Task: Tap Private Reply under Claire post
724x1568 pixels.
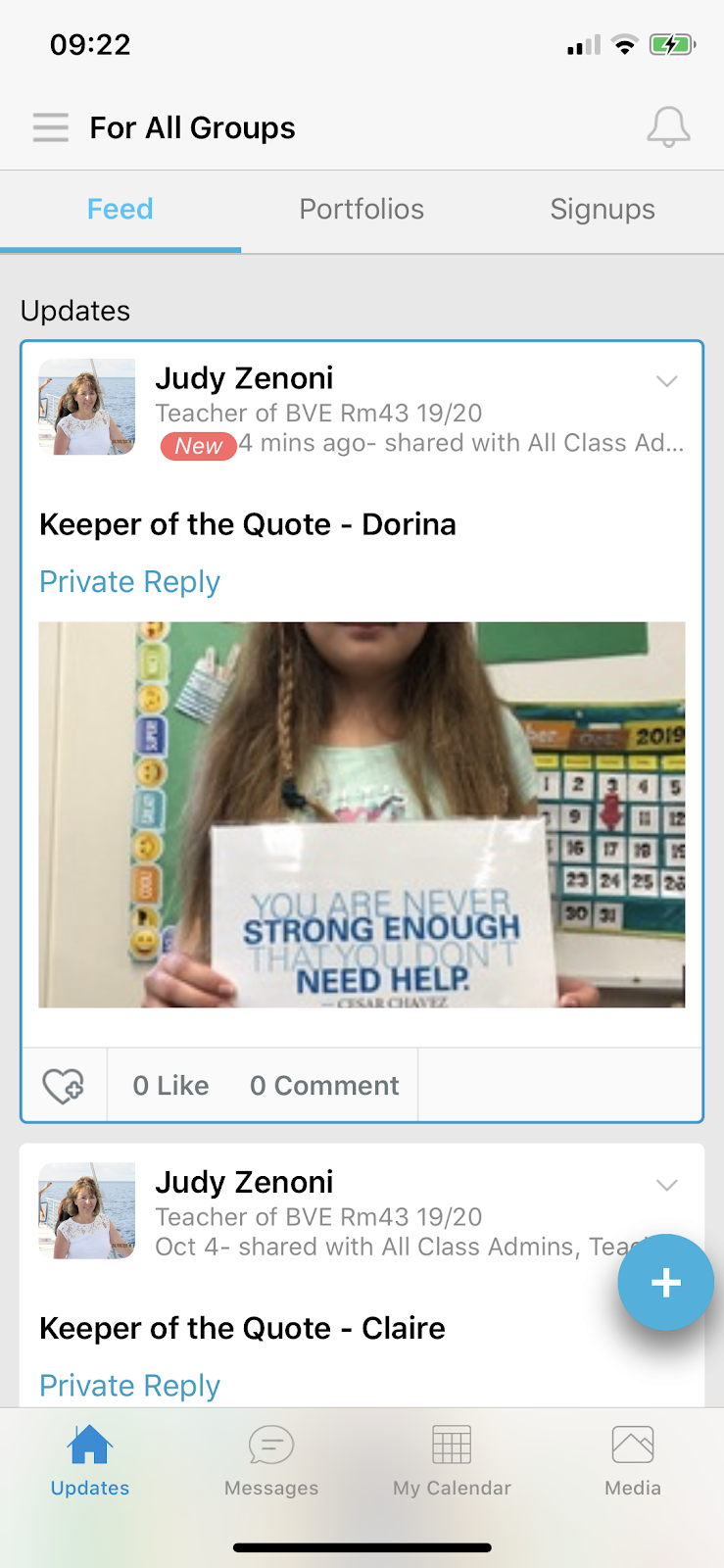Action: click(x=129, y=1386)
